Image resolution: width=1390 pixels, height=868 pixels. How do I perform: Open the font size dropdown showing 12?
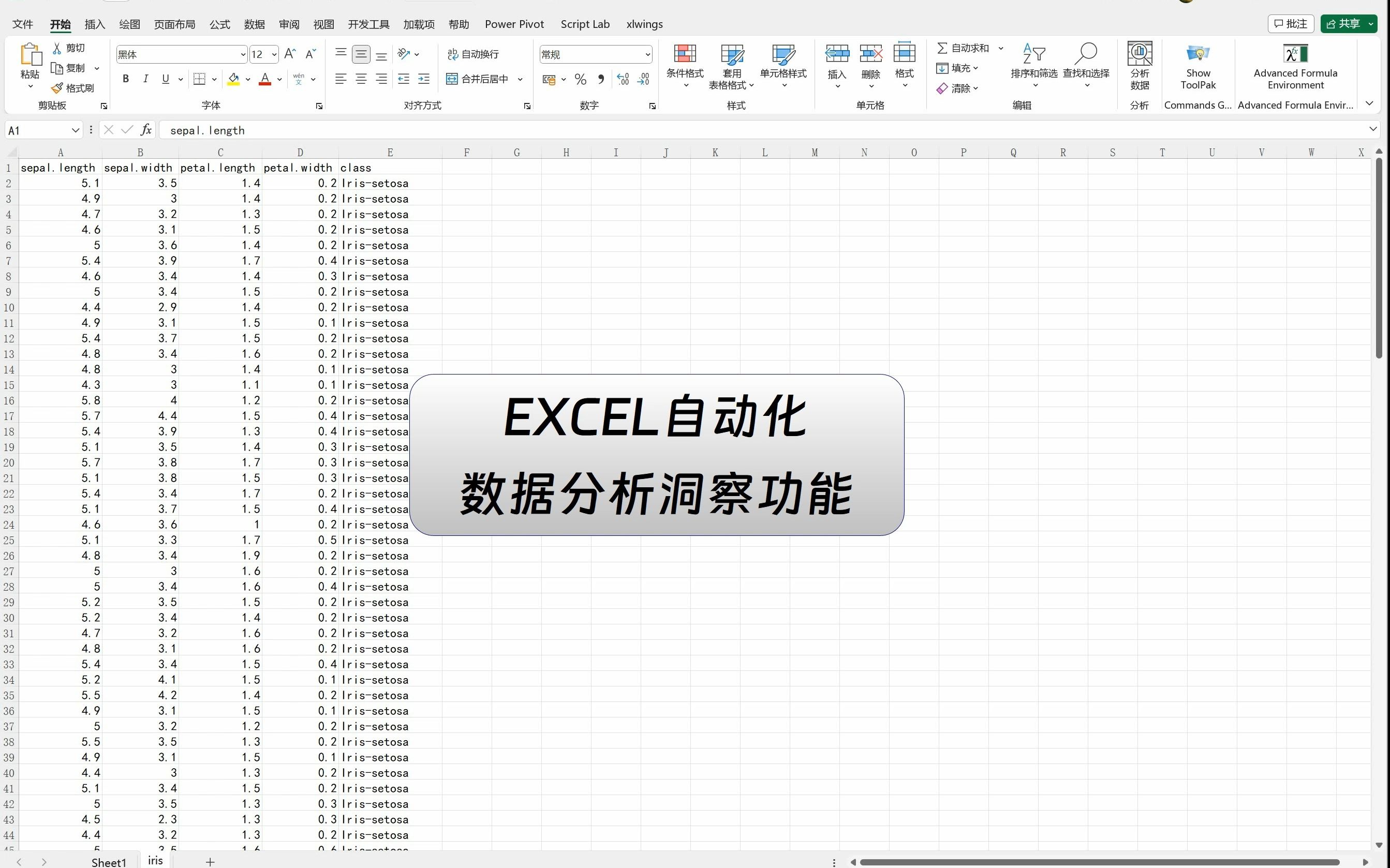click(274, 54)
